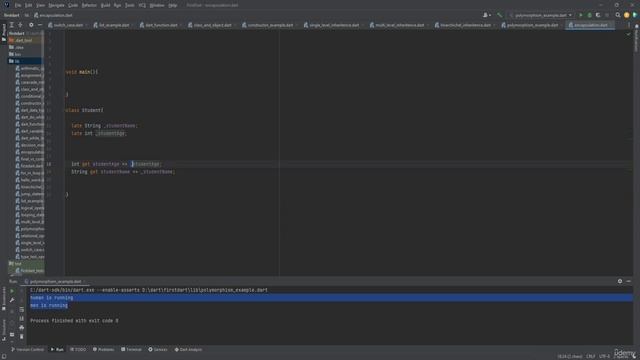Screen dimensions: 640x360
Task: Open the Help menu
Action: click(173, 5)
